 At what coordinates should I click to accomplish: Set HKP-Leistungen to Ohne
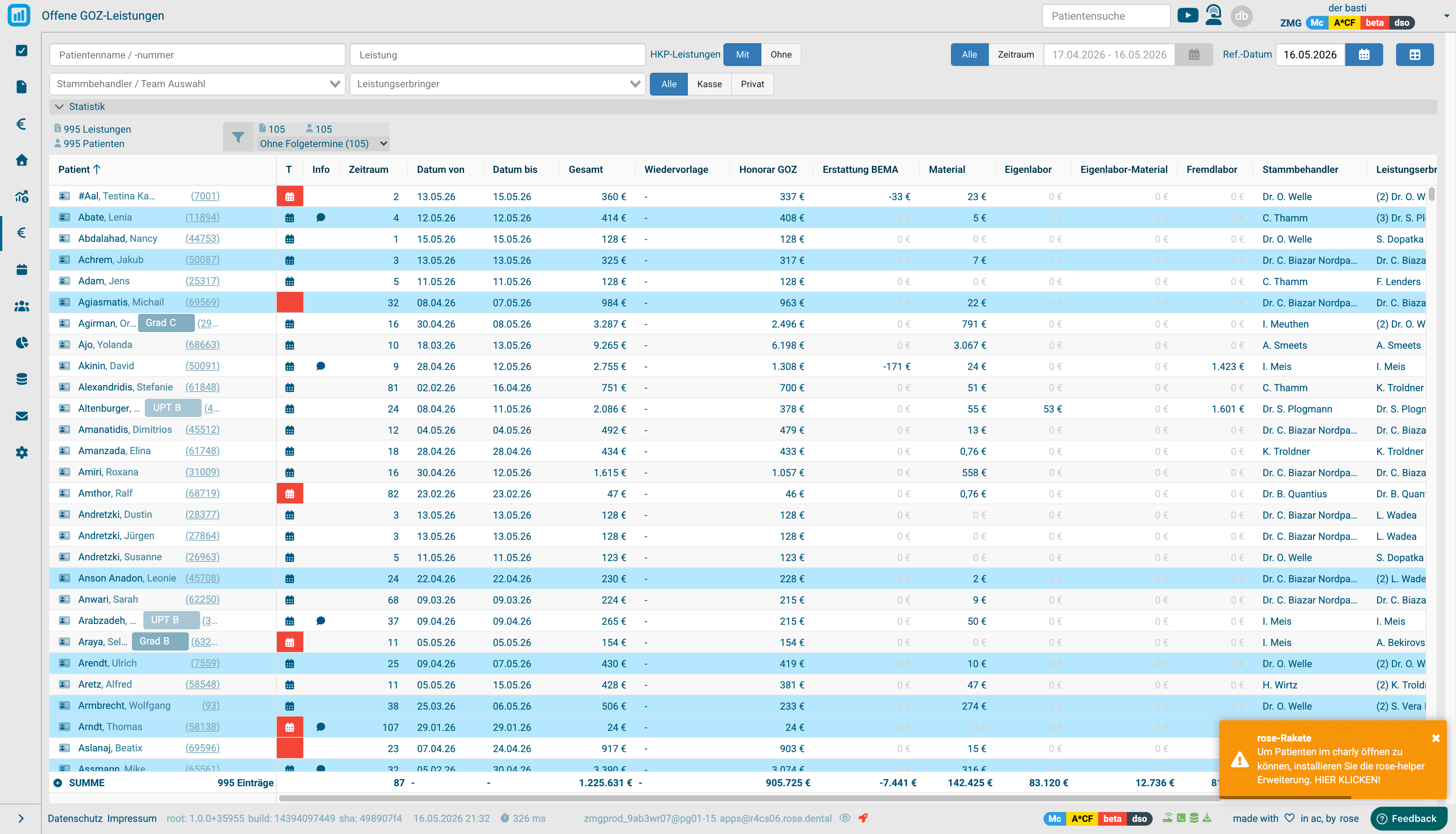[781, 55]
